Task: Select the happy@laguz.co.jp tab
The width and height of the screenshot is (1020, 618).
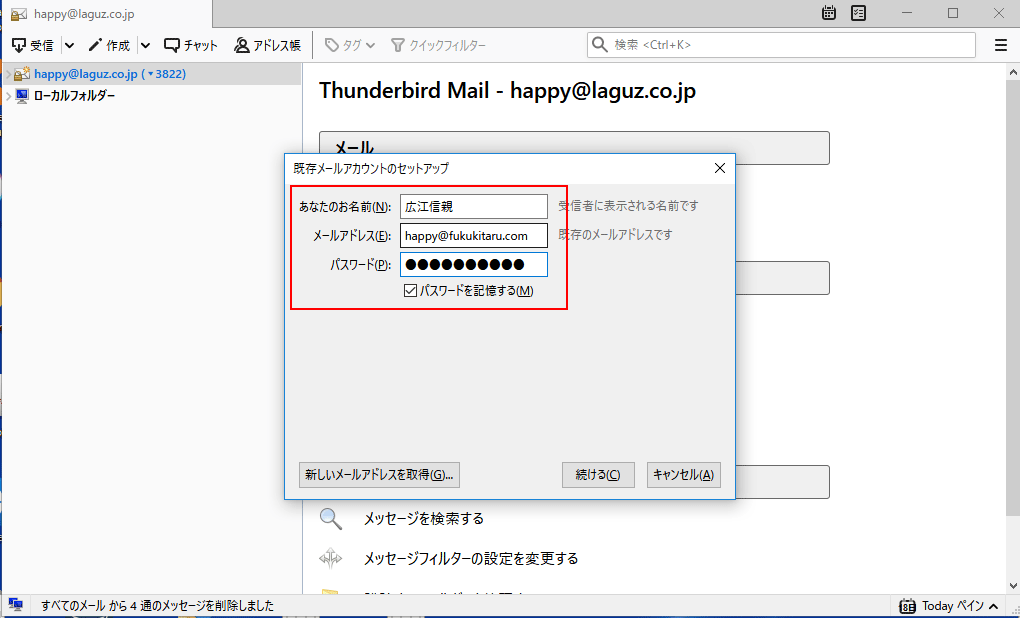Action: (x=106, y=14)
